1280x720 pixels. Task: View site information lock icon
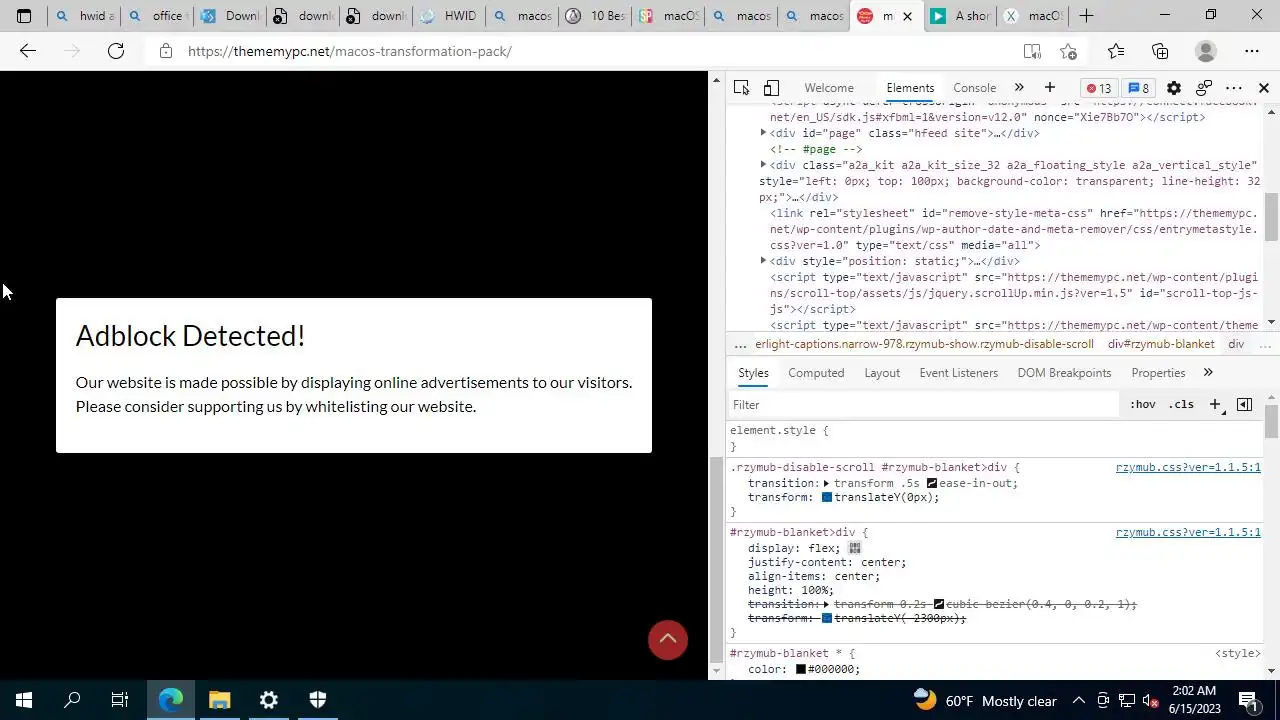point(165,51)
